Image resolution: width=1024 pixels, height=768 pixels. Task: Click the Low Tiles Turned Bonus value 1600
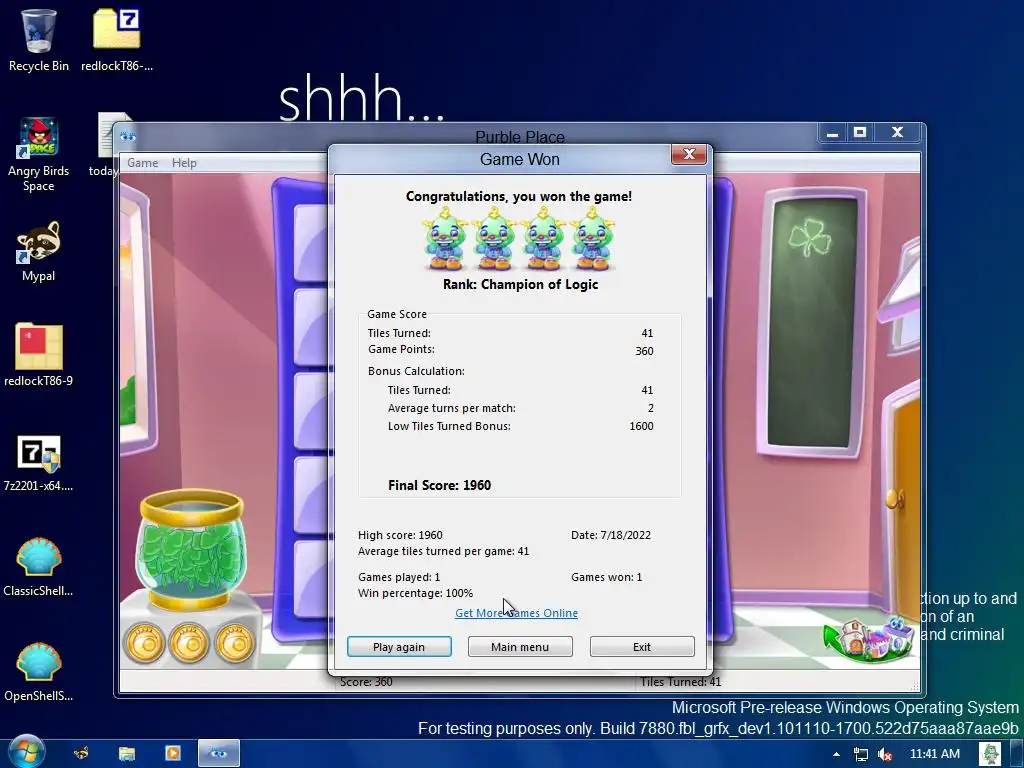point(641,426)
